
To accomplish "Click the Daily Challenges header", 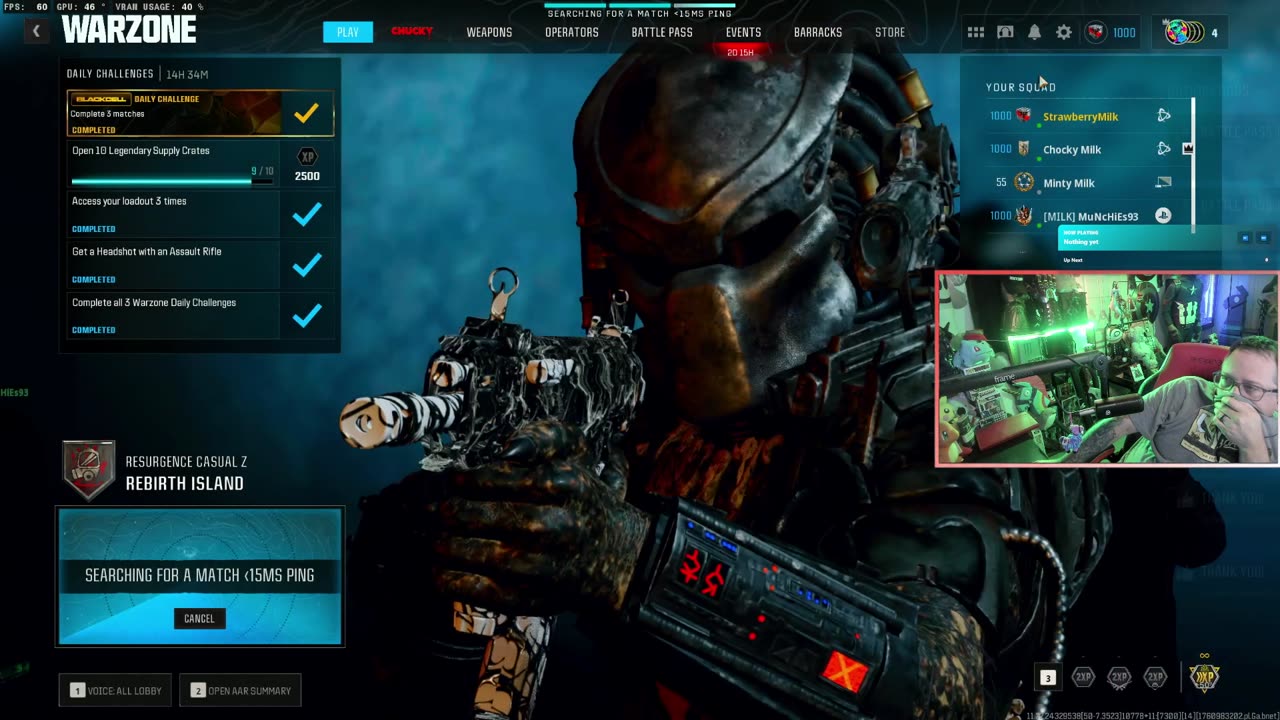I will point(110,74).
